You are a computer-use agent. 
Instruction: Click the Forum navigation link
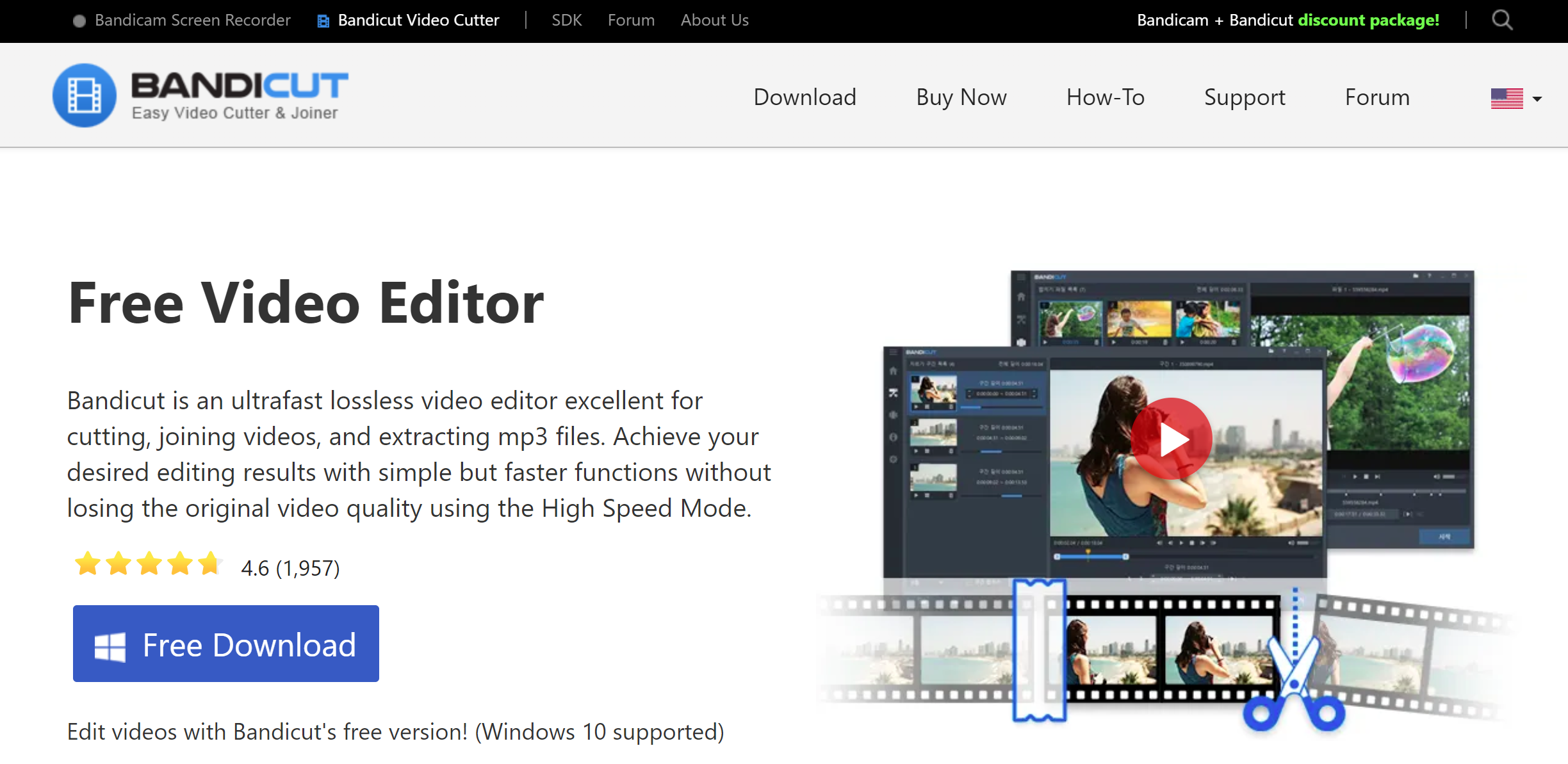pos(1377,97)
